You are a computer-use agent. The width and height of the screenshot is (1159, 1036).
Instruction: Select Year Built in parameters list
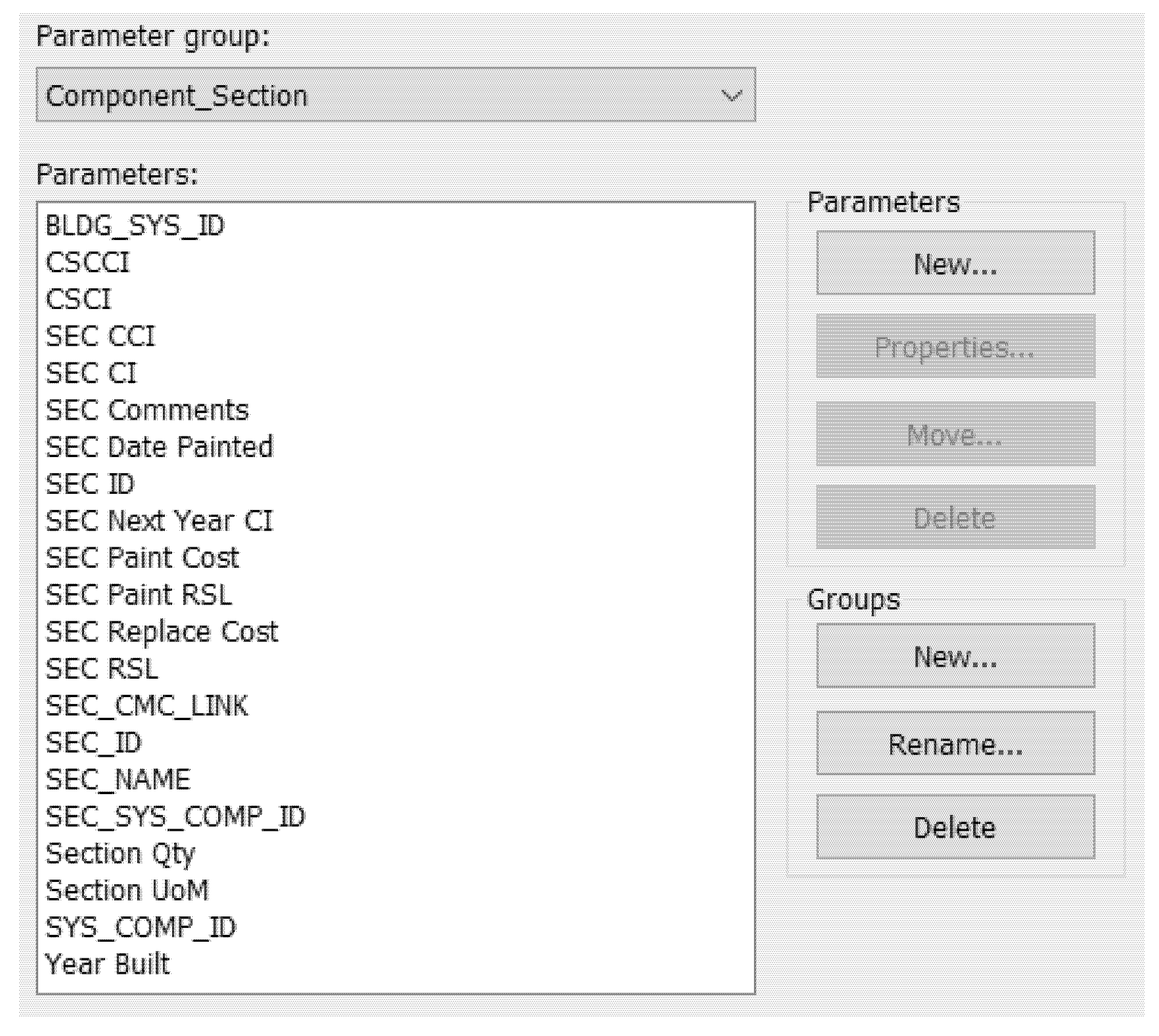108,965
